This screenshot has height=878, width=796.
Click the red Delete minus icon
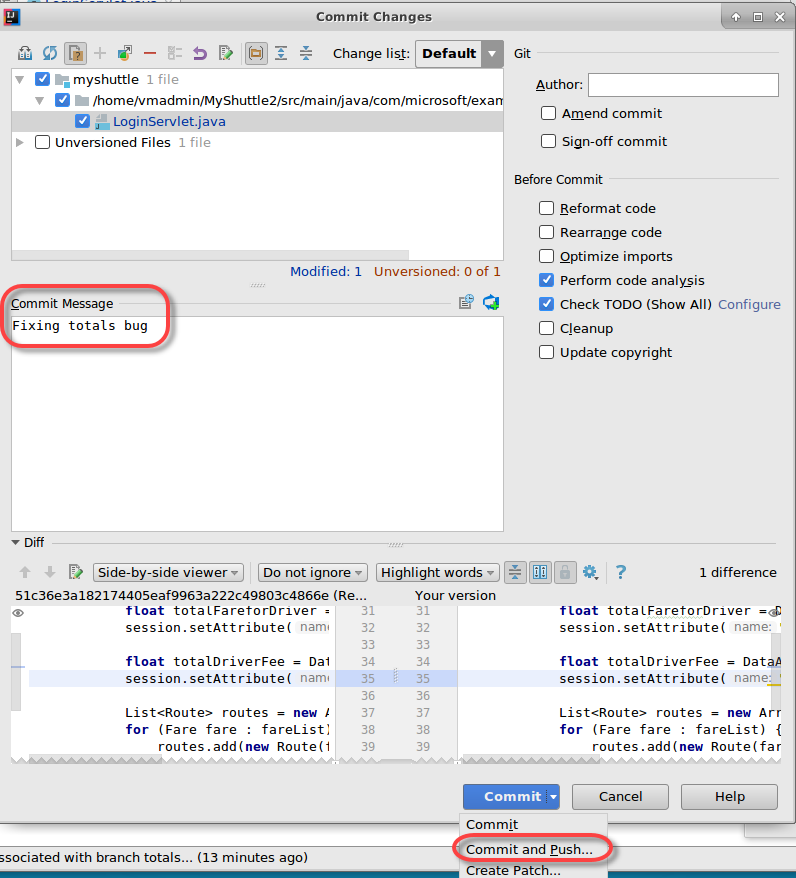[x=149, y=53]
